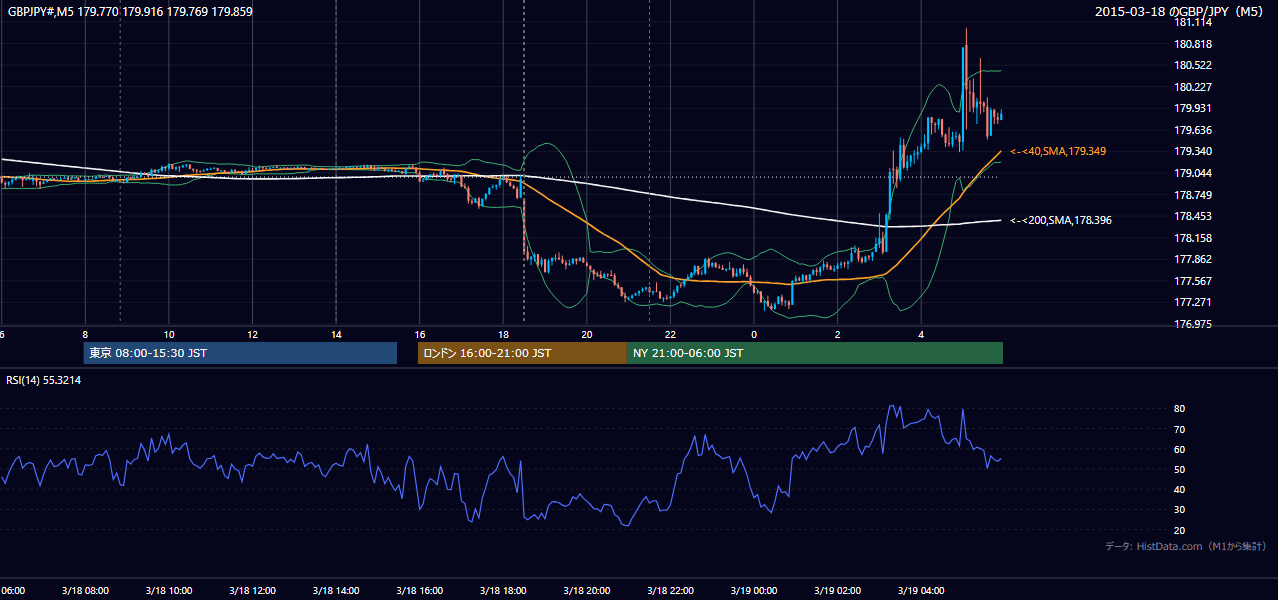The height and width of the screenshot is (600, 1278).
Task: Click the '2015-03-18 のGBP/JPY (M5)' chart title
Action: pos(1180,11)
